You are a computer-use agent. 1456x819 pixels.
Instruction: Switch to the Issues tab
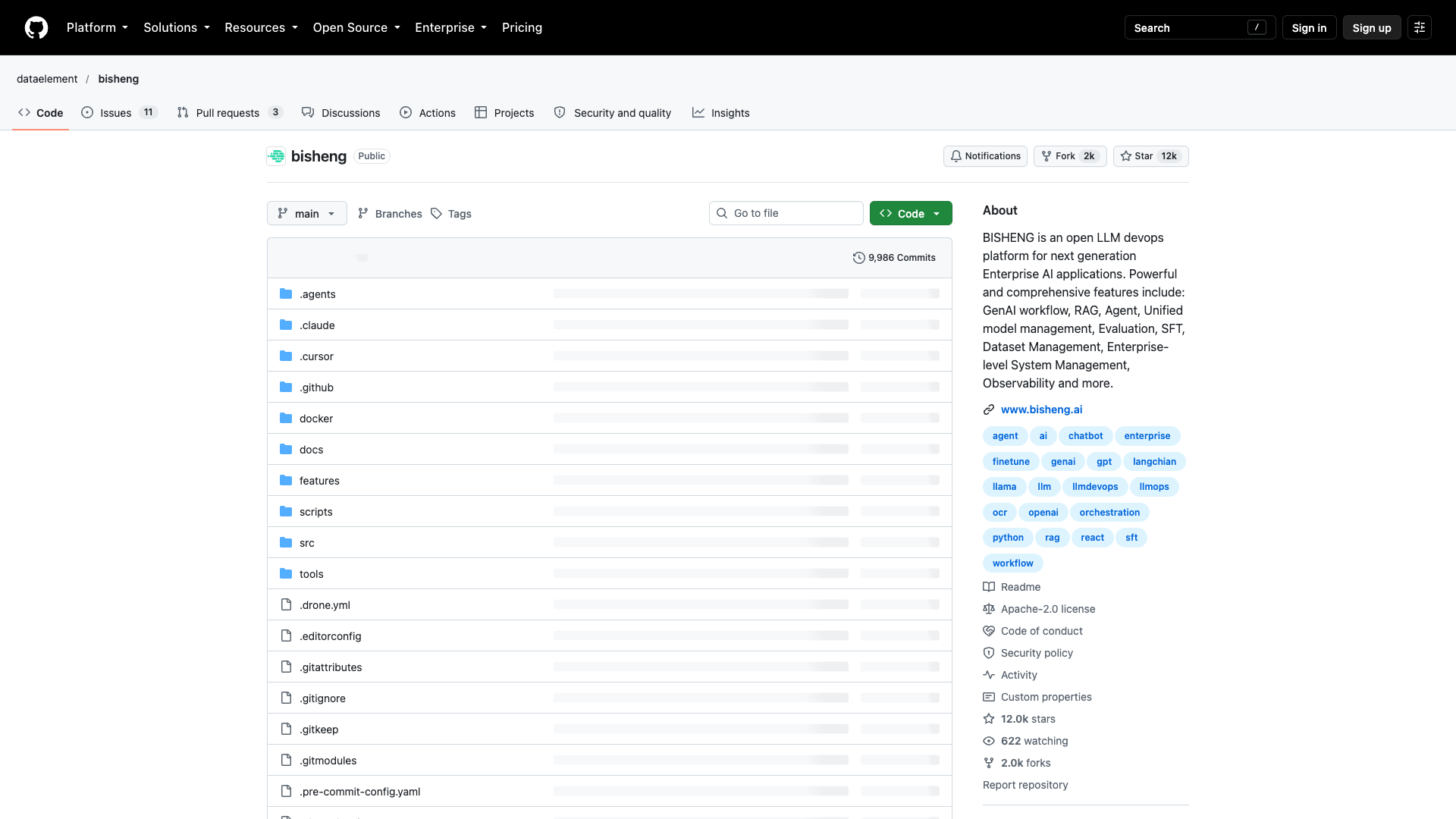click(119, 113)
